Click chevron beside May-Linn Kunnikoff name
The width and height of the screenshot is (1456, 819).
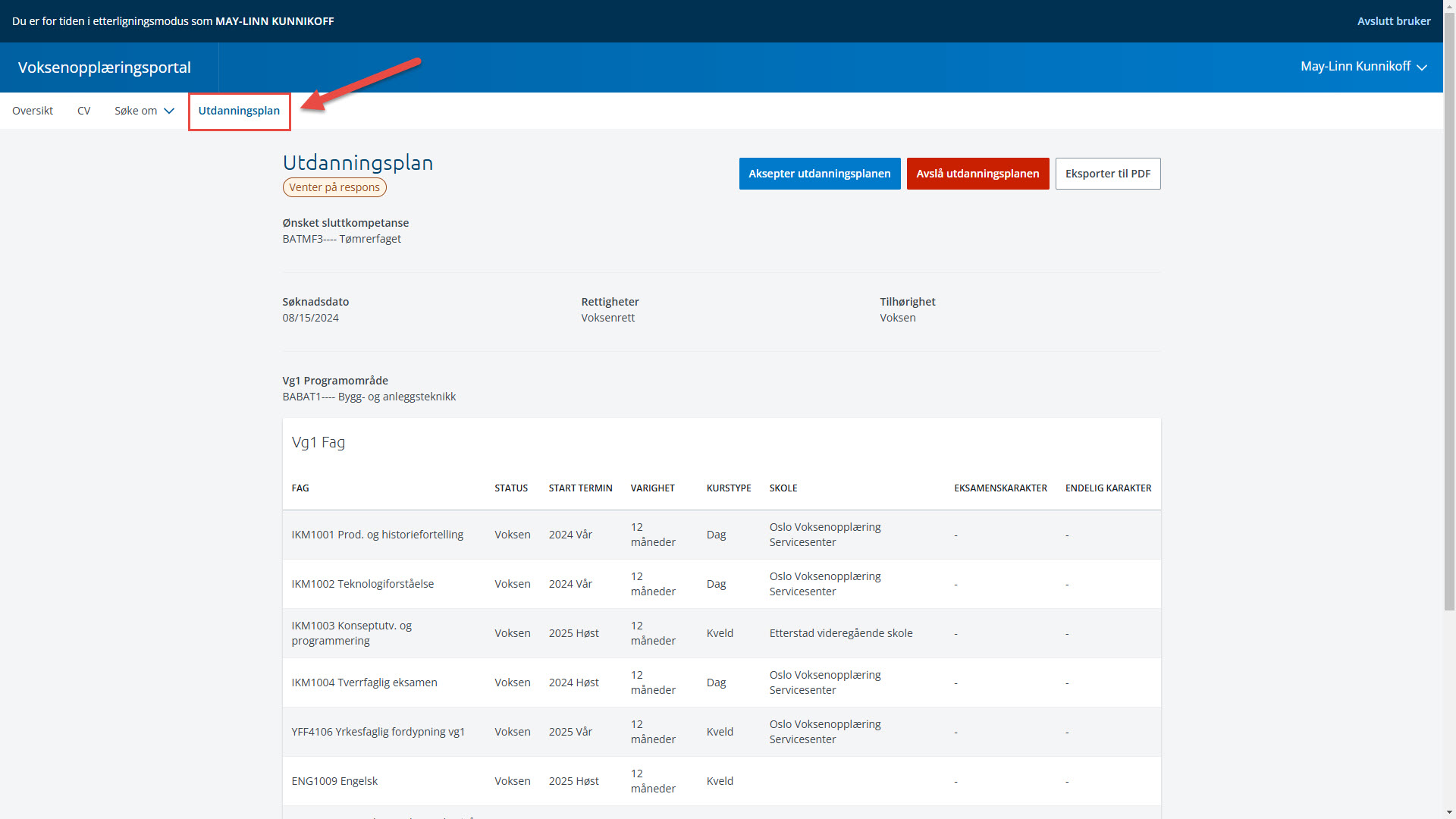click(x=1422, y=67)
